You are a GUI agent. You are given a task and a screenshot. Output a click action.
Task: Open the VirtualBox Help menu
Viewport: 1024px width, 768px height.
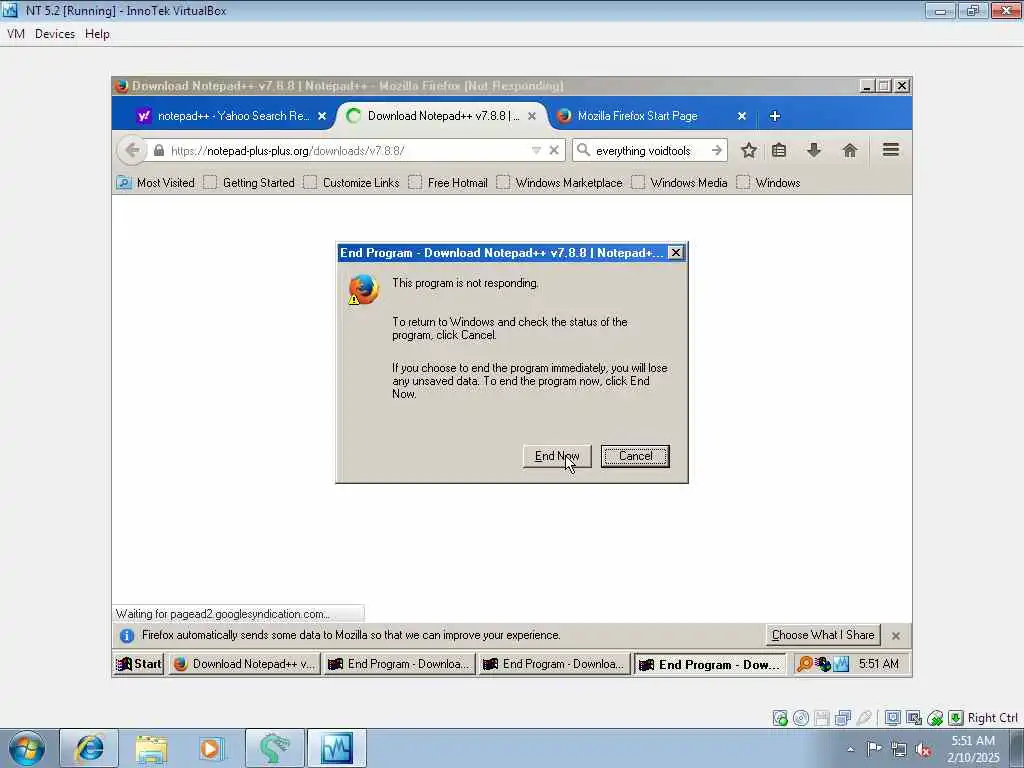click(x=97, y=34)
